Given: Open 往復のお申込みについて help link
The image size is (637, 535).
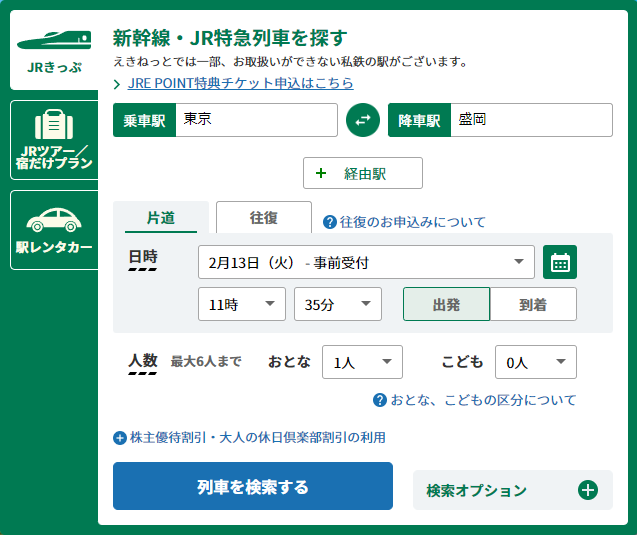Looking at the screenshot, I should pos(413,222).
